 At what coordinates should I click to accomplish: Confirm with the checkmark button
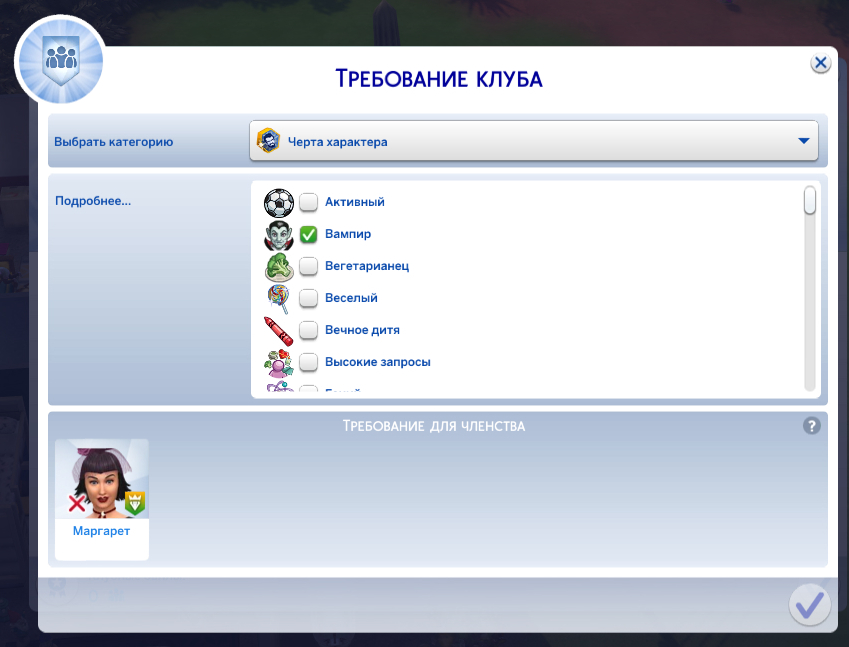[809, 605]
